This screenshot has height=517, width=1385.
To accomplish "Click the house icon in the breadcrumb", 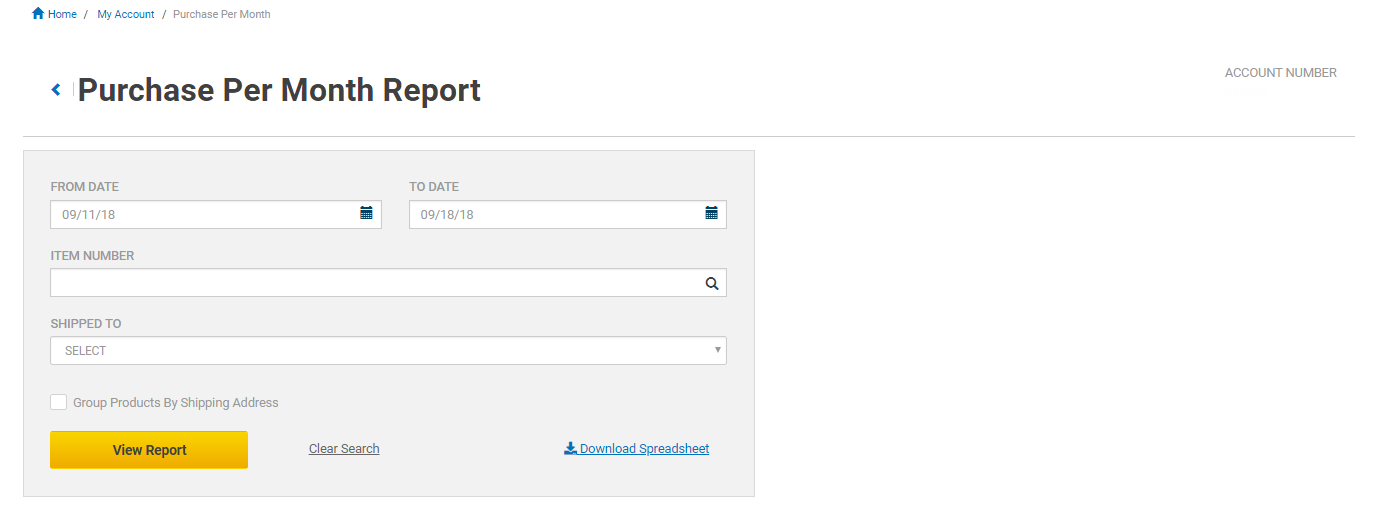I will click(38, 14).
